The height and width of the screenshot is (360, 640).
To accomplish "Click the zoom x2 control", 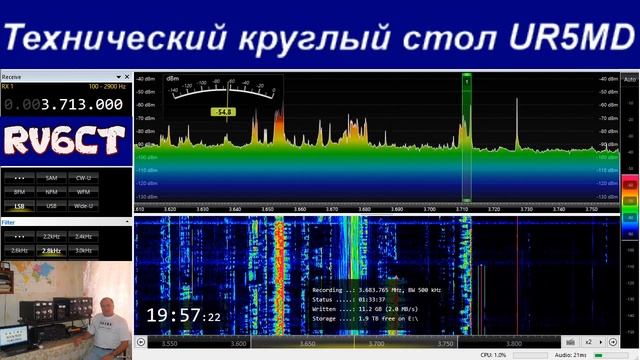I will 589,342.
